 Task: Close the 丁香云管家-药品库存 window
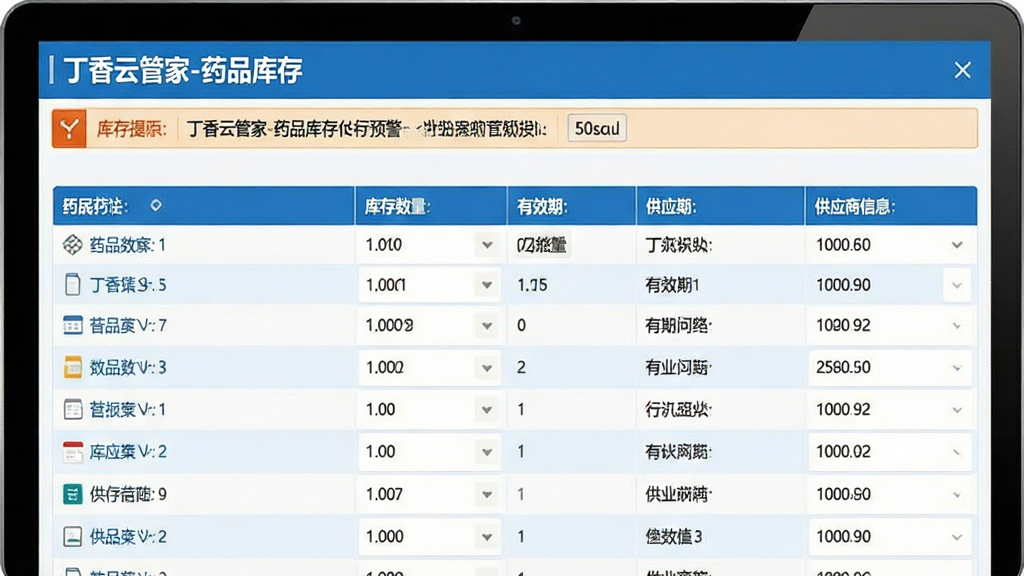[x=962, y=70]
